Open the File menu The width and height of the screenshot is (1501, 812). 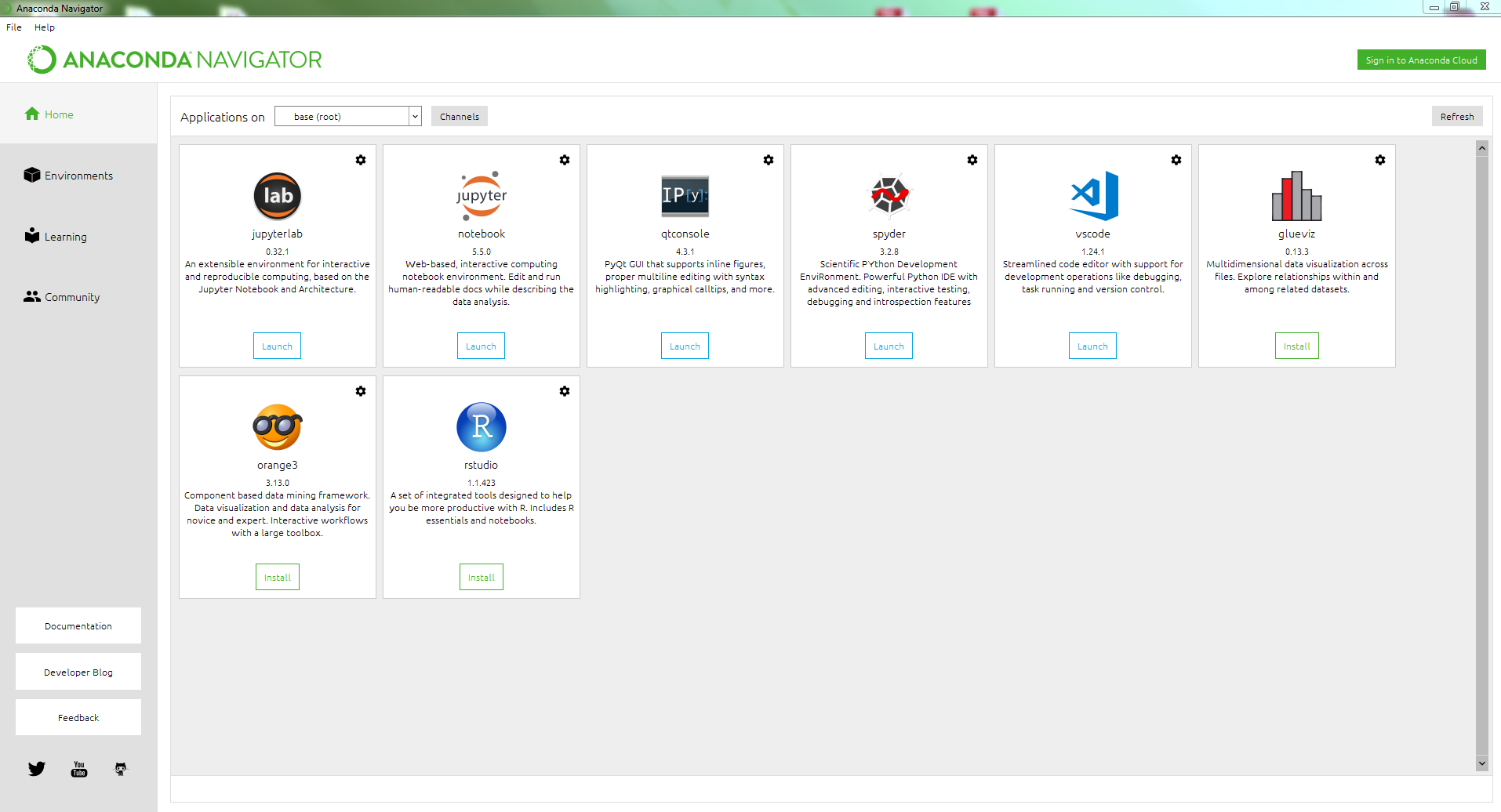pyautogui.click(x=14, y=27)
